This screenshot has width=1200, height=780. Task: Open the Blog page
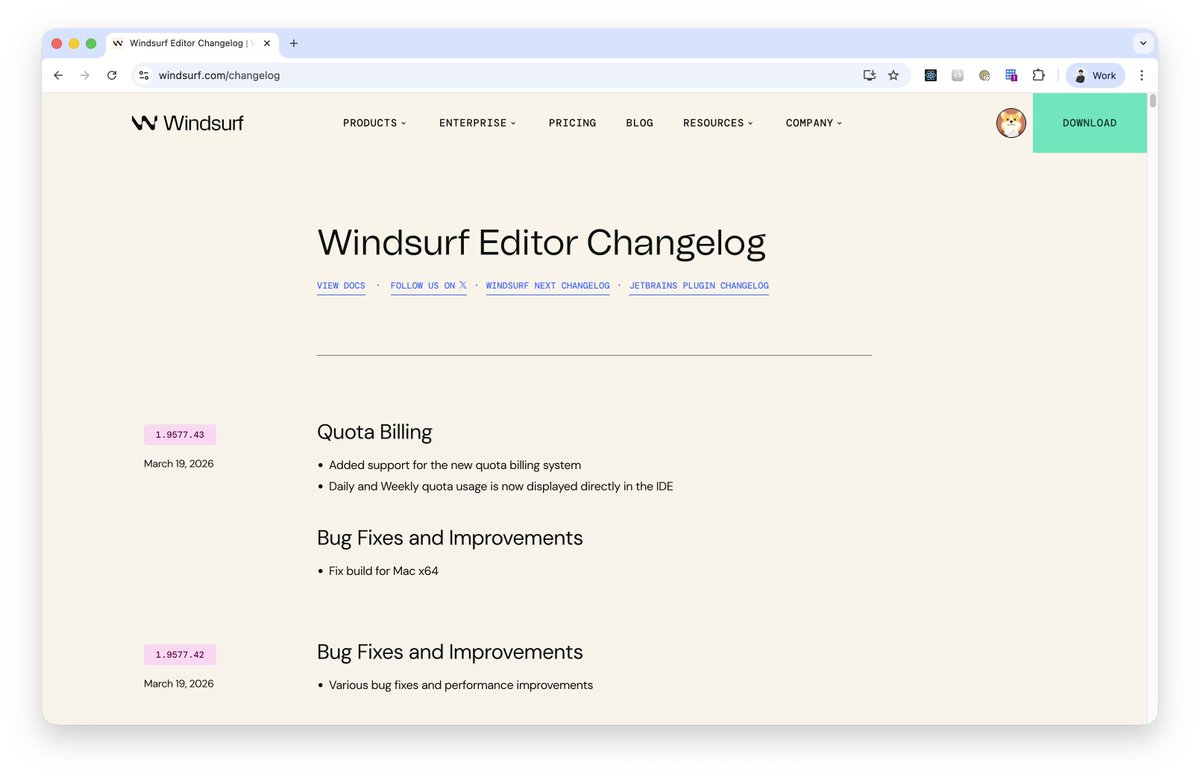pyautogui.click(x=640, y=123)
